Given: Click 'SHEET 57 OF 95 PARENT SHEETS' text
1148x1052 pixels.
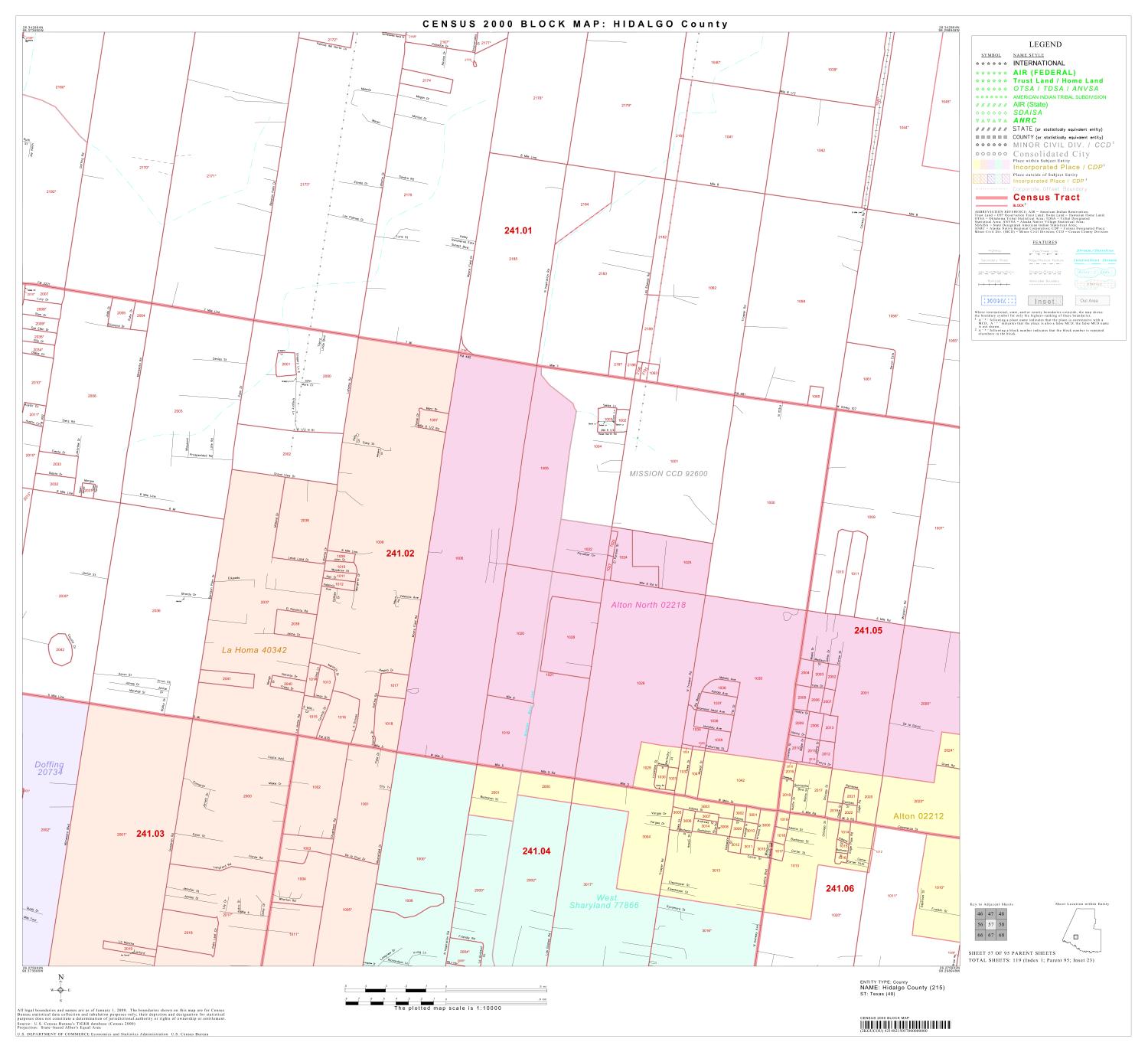Looking at the screenshot, I should pyautogui.click(x=1013, y=953).
